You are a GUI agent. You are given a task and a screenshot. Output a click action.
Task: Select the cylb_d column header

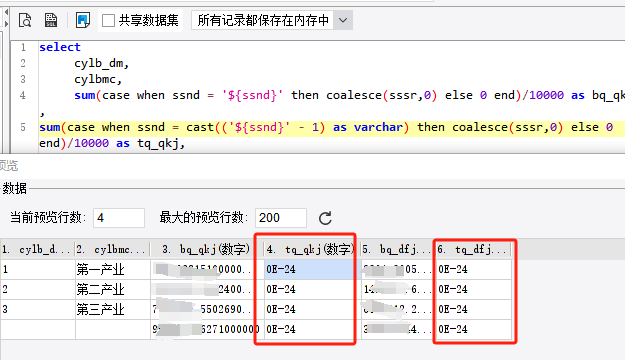pos(37,250)
